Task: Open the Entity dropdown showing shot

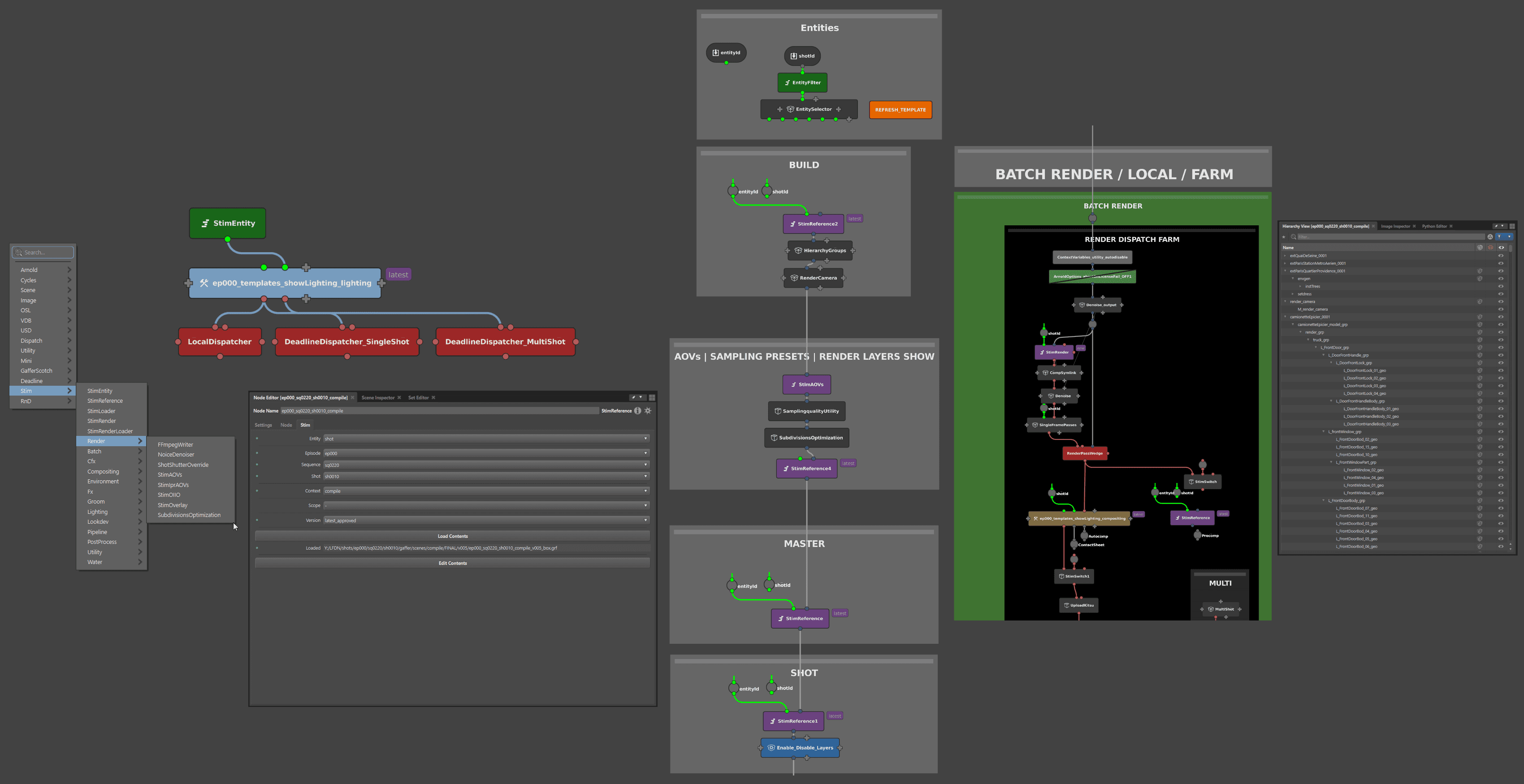Action: 486,439
